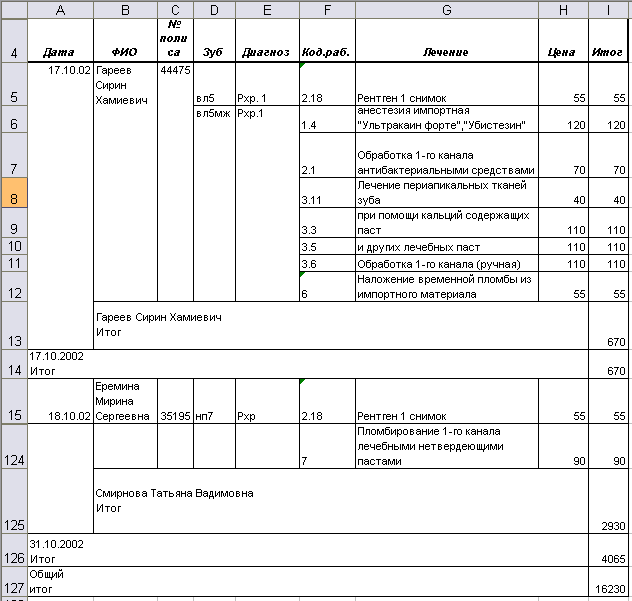Select row 7 header
632x601 pixels.
tap(14, 155)
